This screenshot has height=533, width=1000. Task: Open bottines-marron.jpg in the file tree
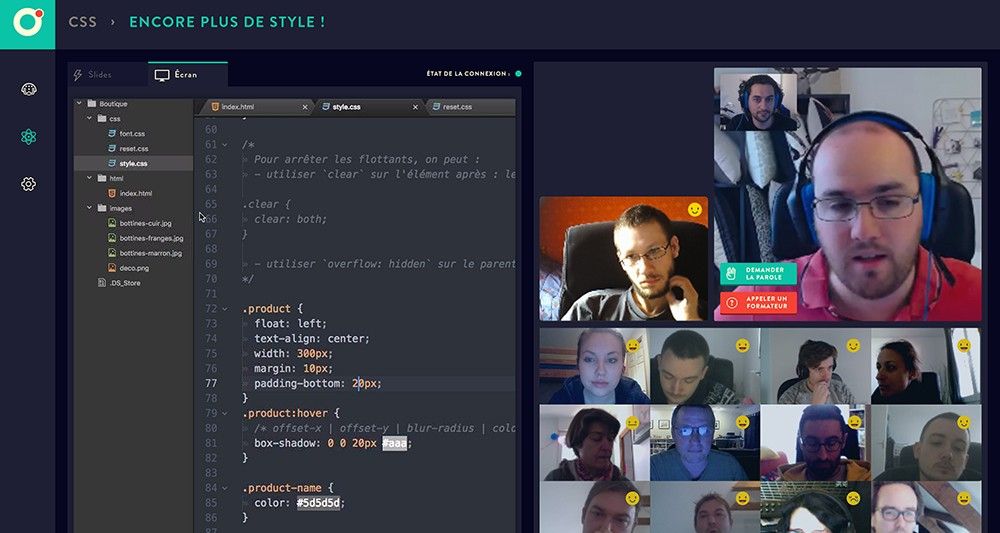(151, 253)
